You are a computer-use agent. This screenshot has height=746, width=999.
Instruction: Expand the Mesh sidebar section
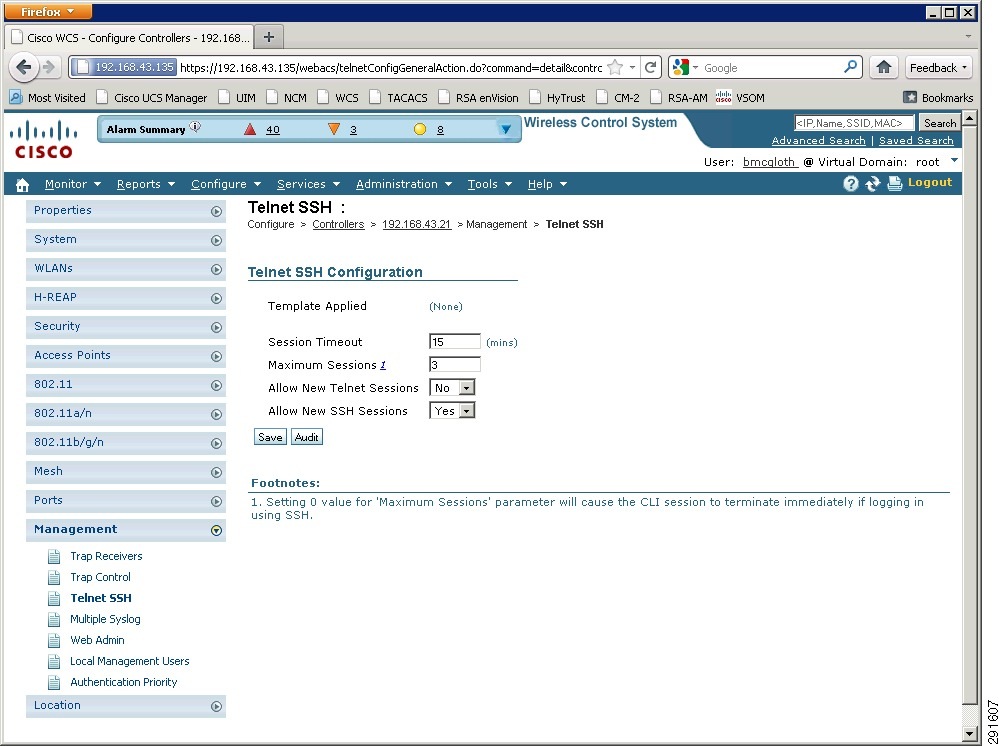coord(217,473)
